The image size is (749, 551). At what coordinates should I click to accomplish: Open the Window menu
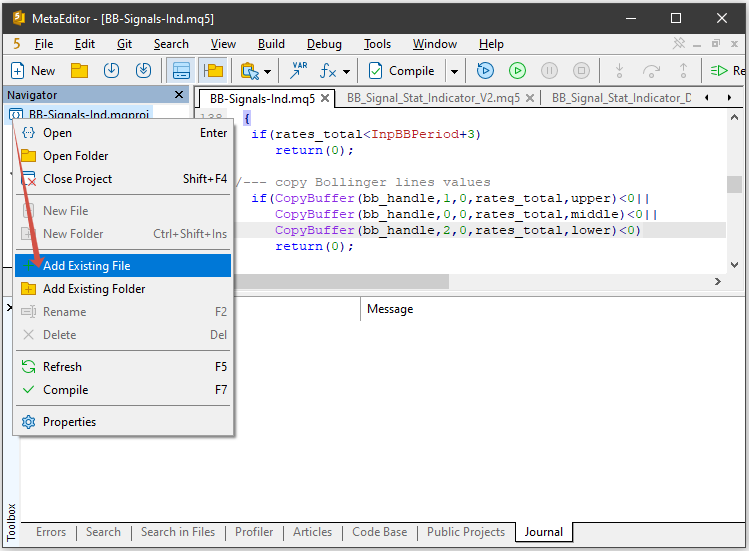point(435,44)
